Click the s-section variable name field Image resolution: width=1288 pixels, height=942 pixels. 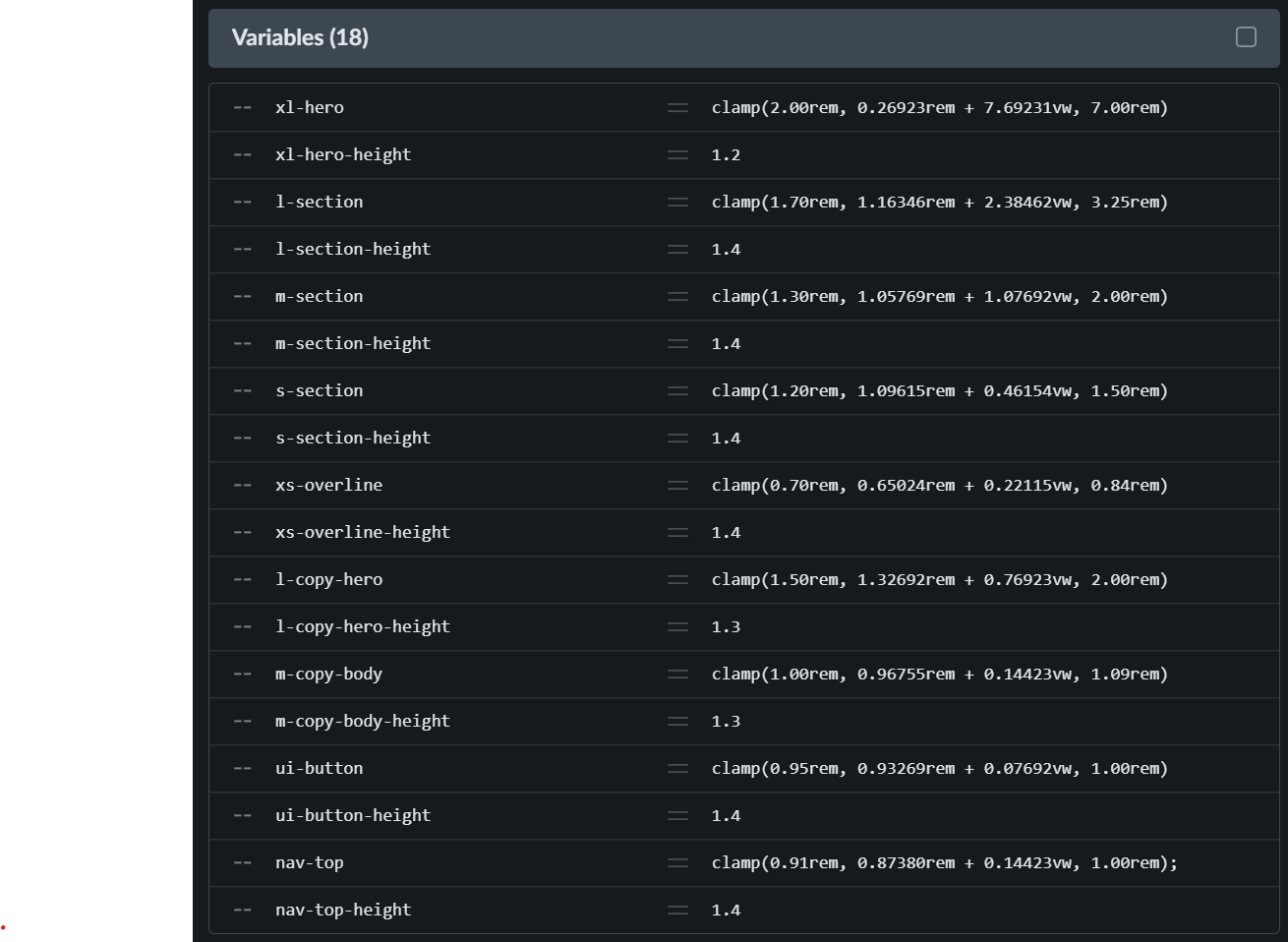coord(320,391)
